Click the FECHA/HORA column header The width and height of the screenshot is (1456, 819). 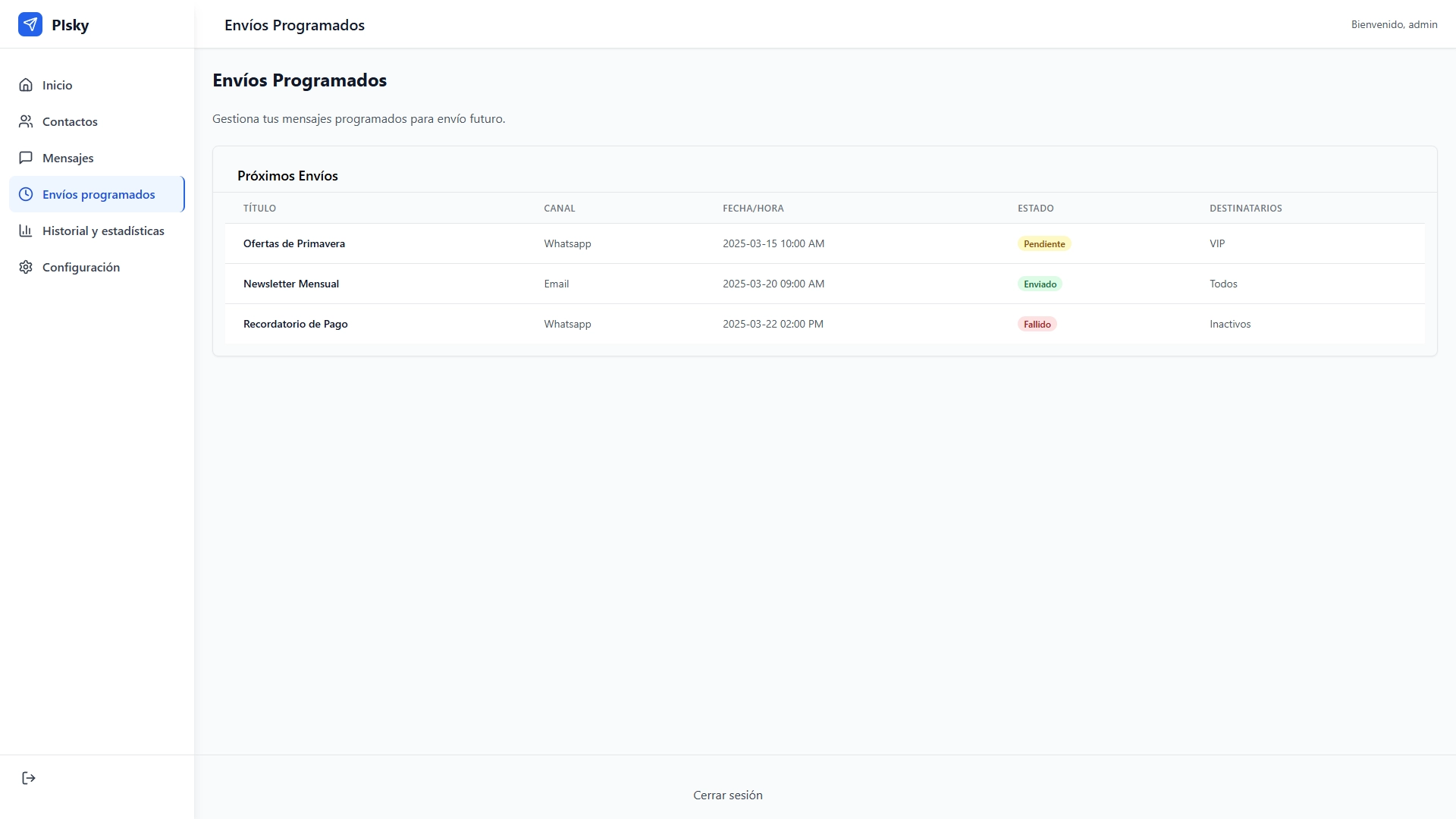click(753, 208)
